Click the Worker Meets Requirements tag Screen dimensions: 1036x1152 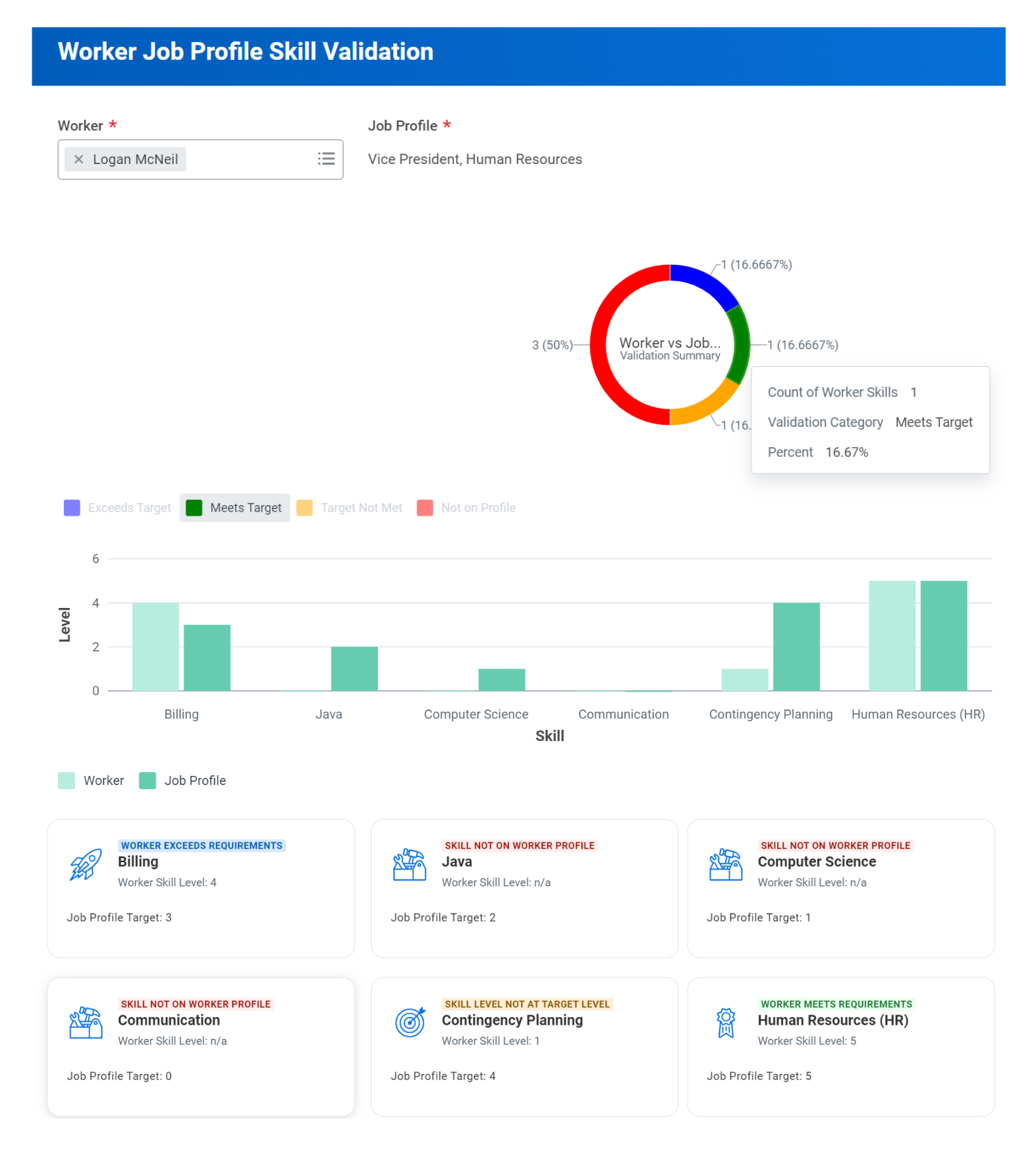[x=836, y=1004]
